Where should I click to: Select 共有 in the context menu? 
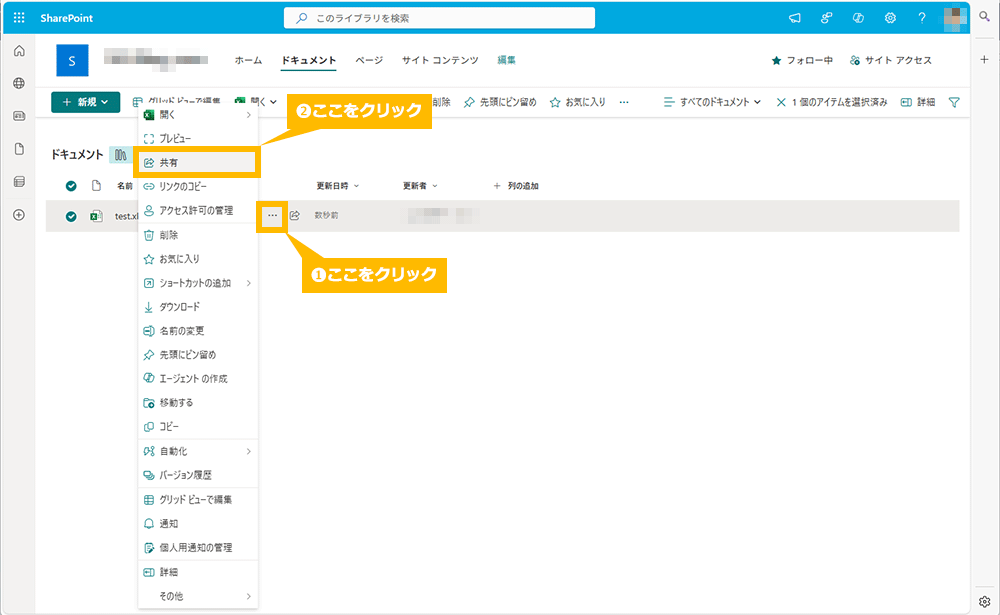[197, 163]
